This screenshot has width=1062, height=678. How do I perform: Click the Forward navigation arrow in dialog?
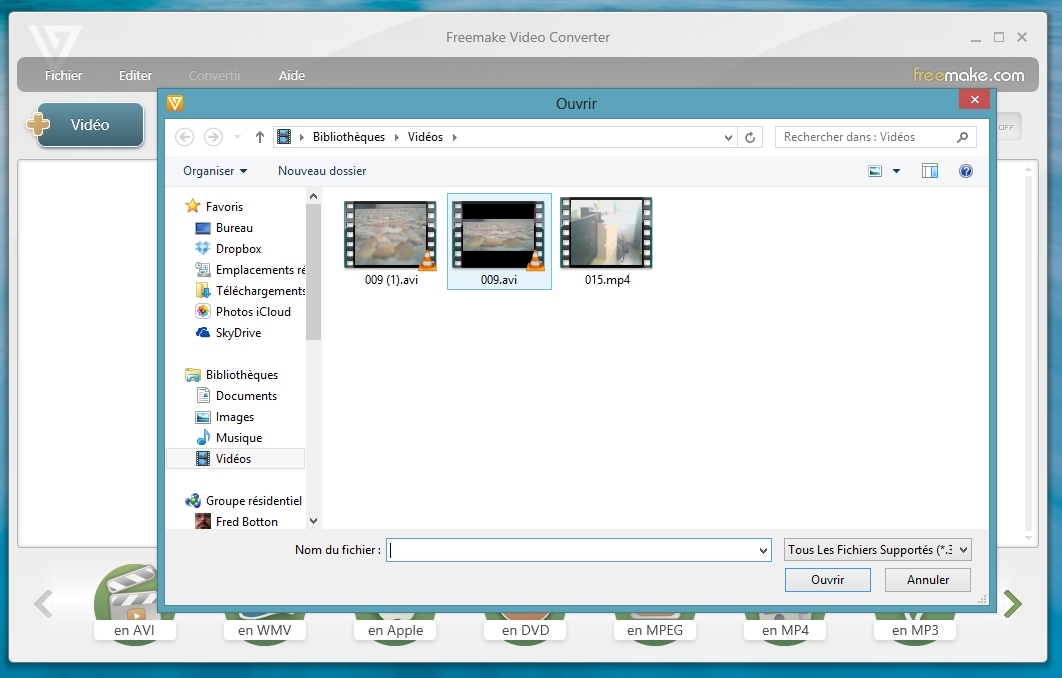click(x=213, y=137)
